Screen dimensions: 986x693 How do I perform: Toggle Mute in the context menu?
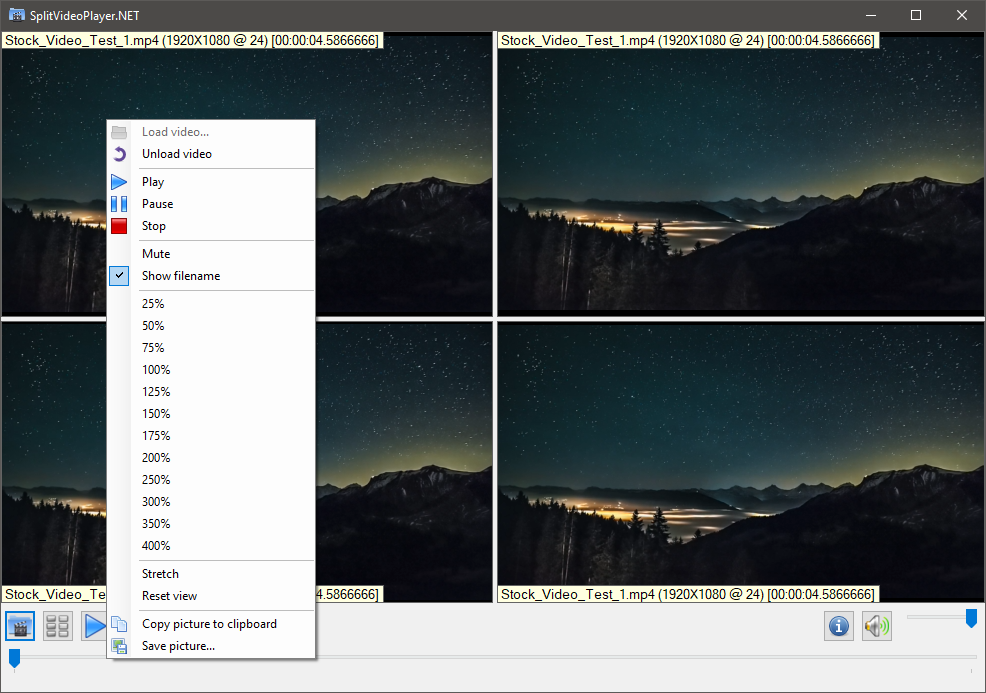[156, 254]
